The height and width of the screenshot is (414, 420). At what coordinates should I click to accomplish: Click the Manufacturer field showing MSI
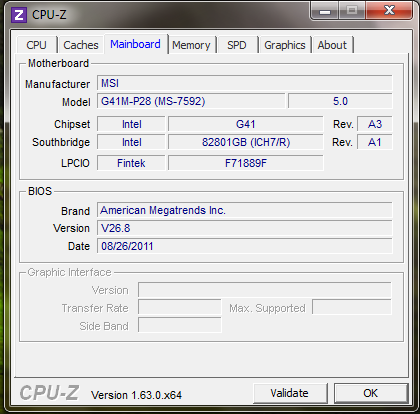tap(245, 83)
